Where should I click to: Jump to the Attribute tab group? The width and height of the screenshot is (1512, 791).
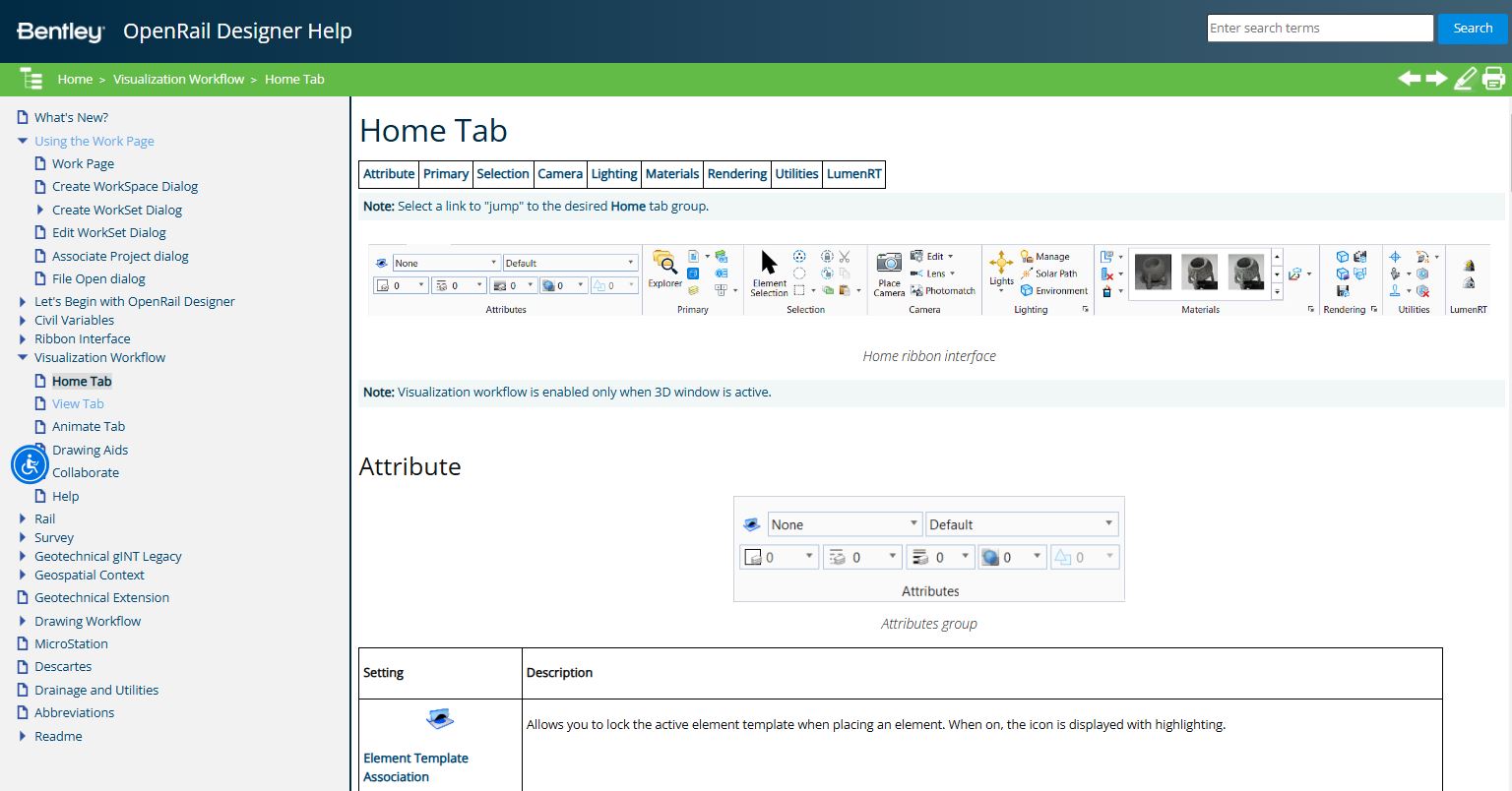point(389,174)
